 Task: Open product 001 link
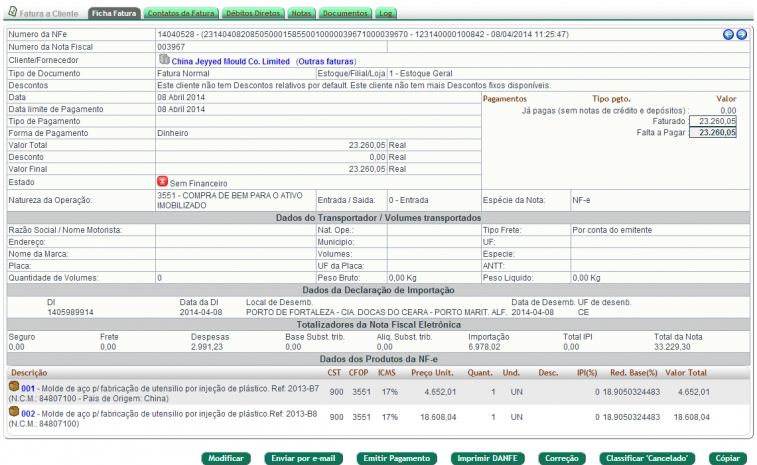pos(28,388)
